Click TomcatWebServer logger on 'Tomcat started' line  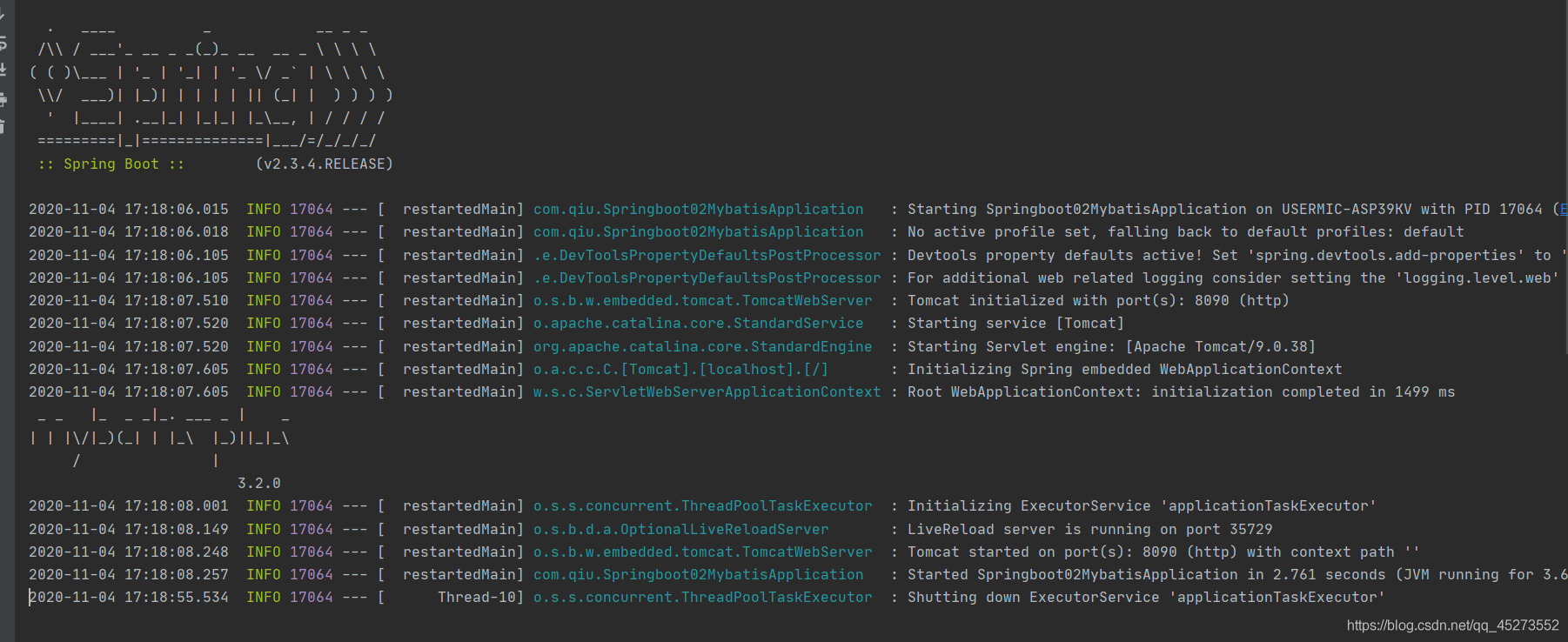(703, 552)
